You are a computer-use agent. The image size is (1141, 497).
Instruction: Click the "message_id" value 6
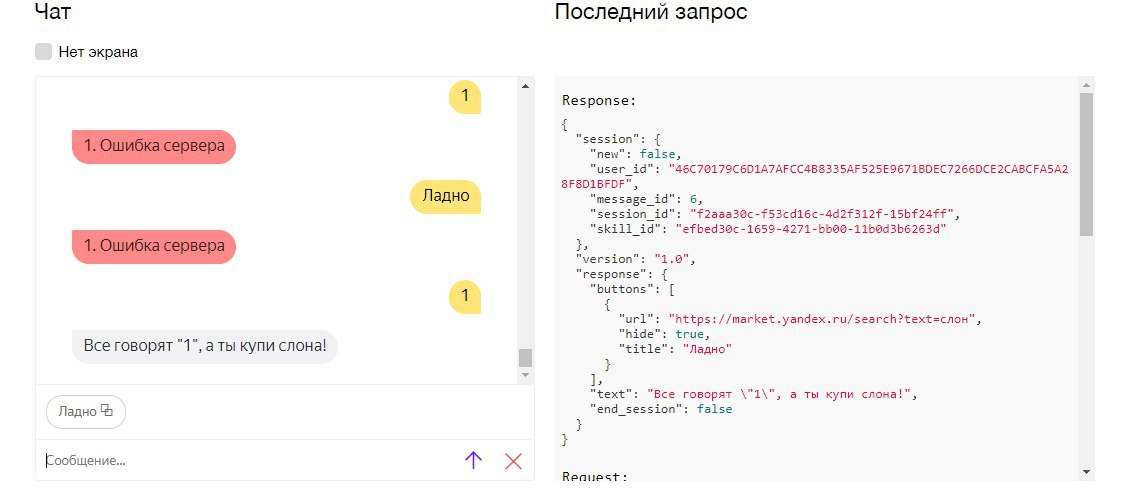click(693, 199)
